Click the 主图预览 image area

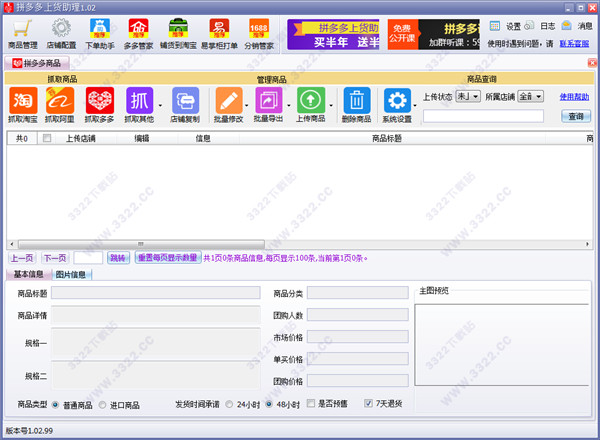tap(502, 345)
